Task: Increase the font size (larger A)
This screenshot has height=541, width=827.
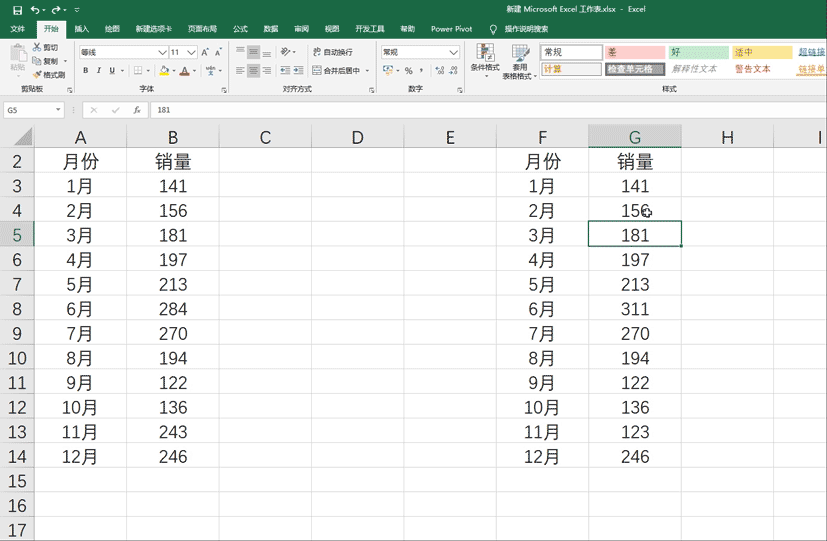Action: point(205,52)
